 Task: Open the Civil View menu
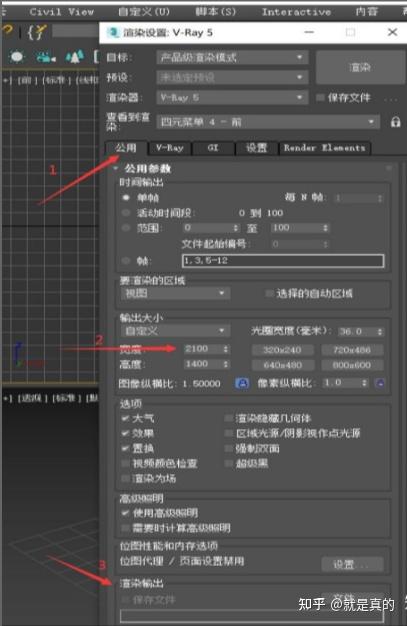point(62,12)
